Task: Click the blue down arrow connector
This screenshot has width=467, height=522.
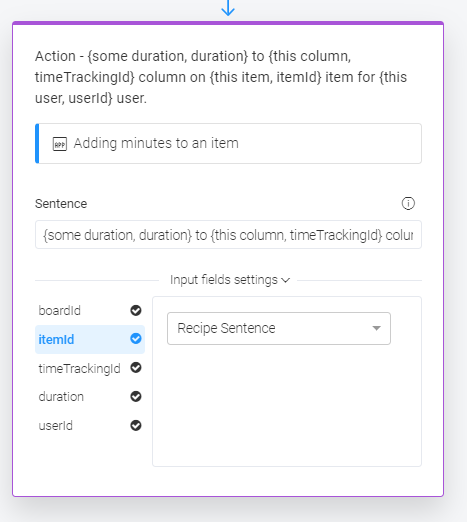Action: pyautogui.click(x=228, y=8)
